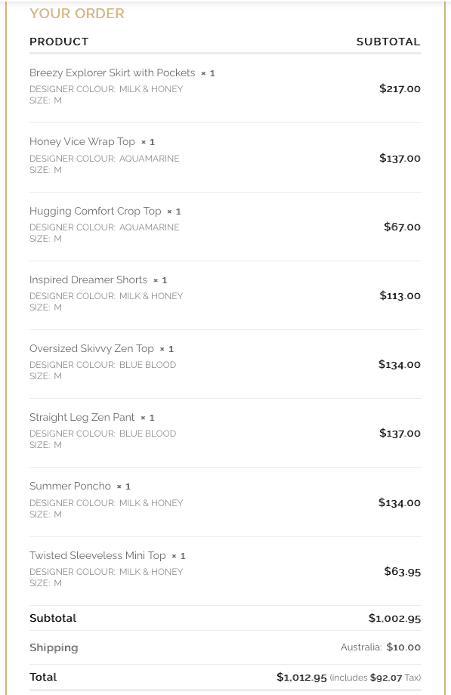Click the $1,012.95 order total
Viewport: 451px width, 695px height.
pyautogui.click(x=301, y=677)
